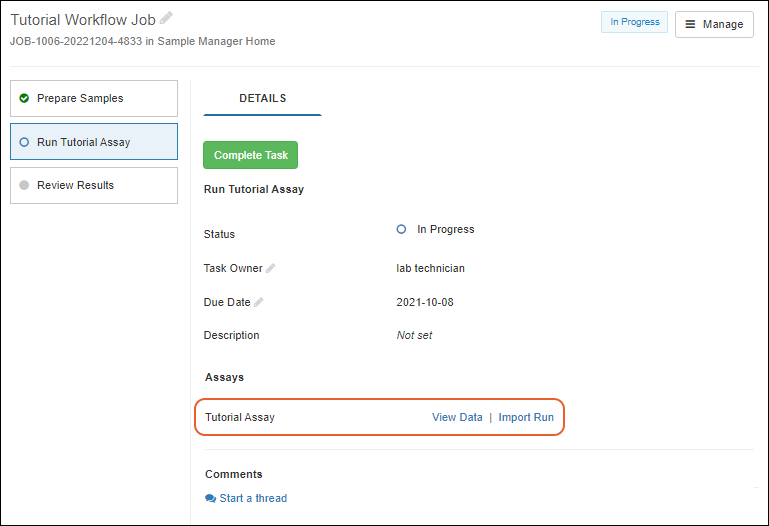Open the Manage dropdown menu

[x=714, y=24]
